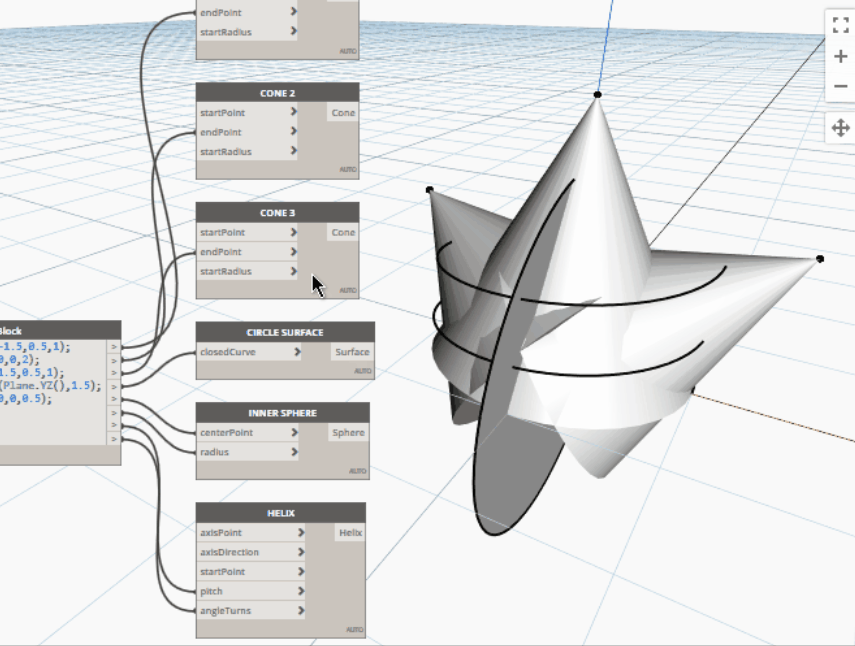Open the AUTO lacing menu on INNER SPHERE
The image size is (855, 646).
click(x=358, y=471)
